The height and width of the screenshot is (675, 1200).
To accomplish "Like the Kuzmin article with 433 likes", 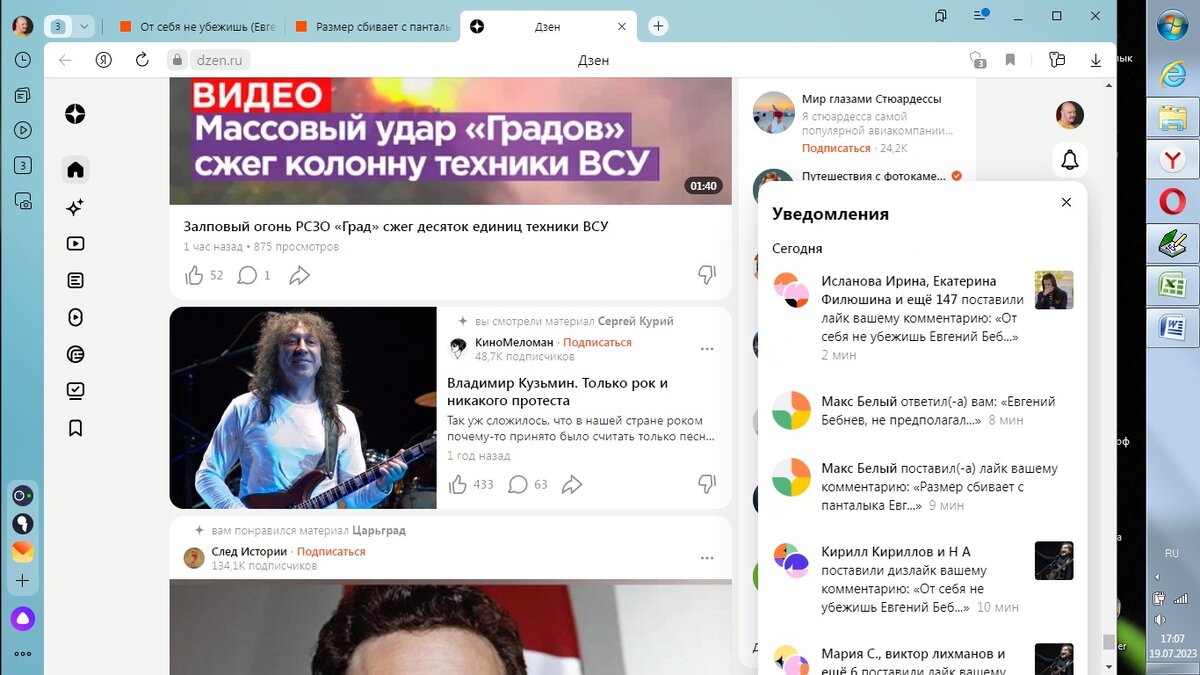I will pos(471,485).
